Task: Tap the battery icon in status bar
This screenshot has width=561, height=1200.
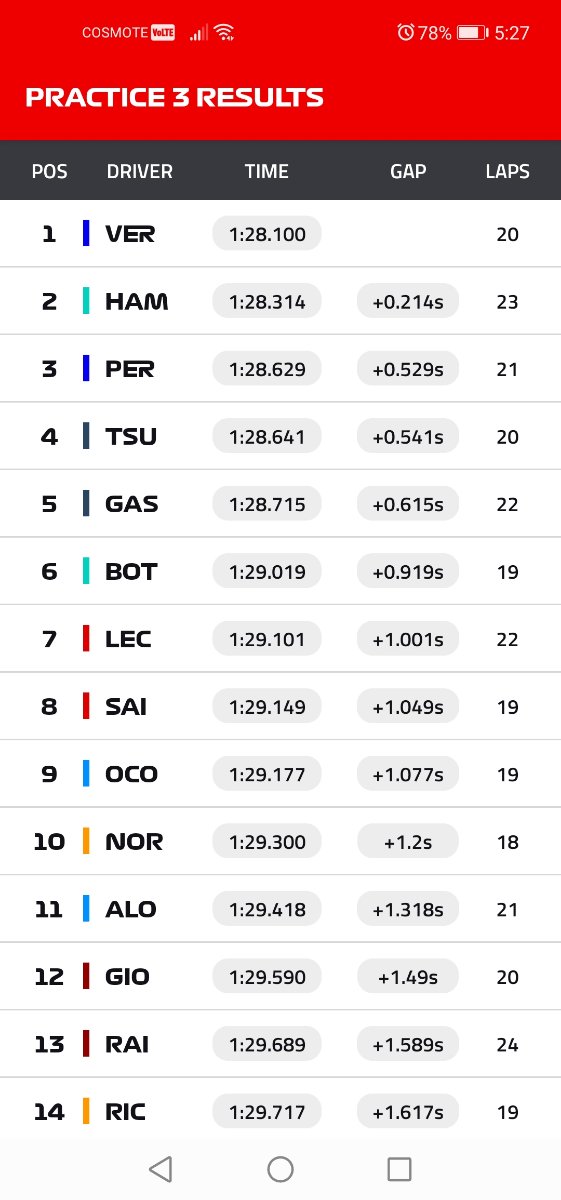Action: [472, 33]
